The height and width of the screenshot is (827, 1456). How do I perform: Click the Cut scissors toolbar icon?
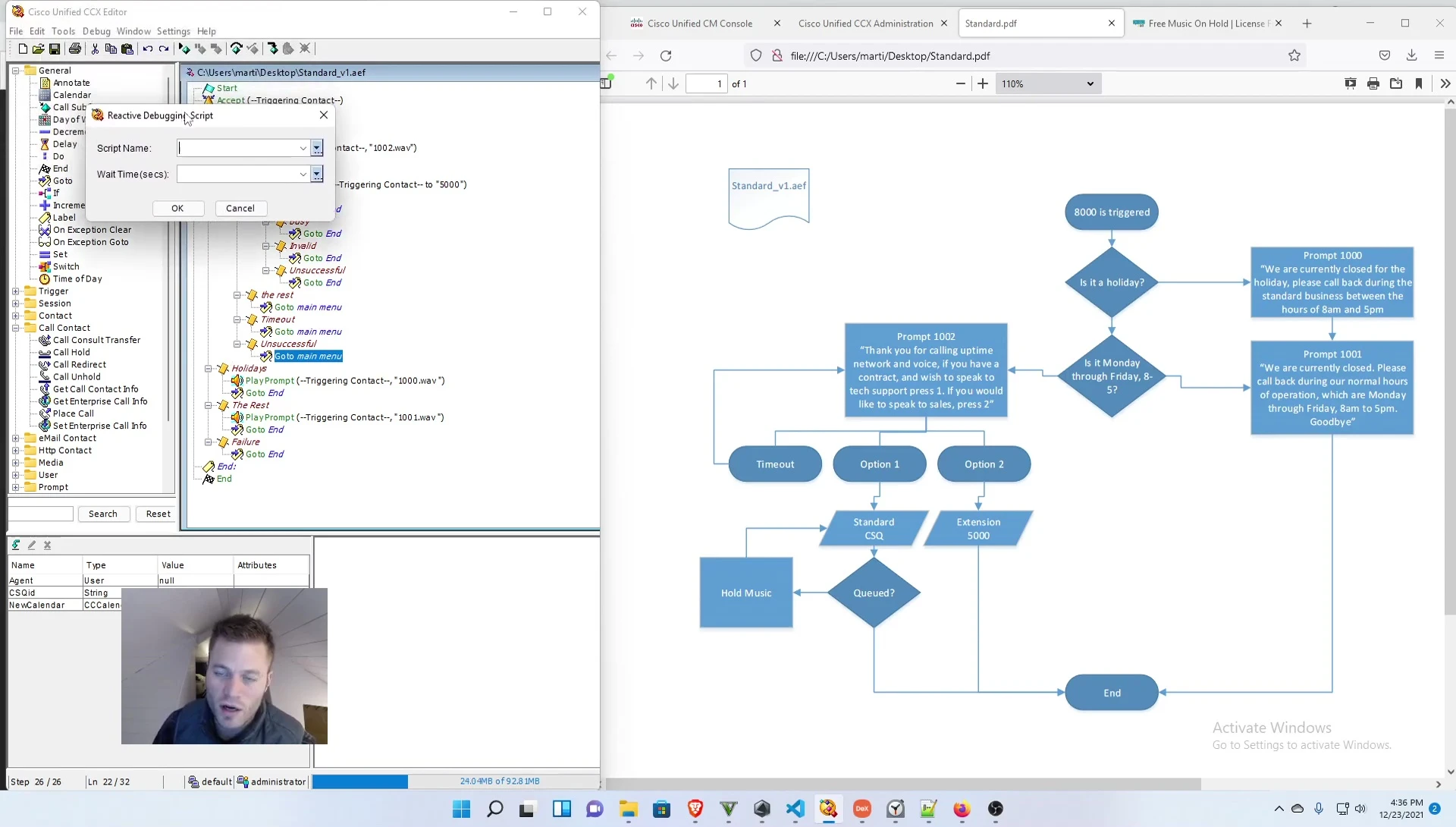95,49
